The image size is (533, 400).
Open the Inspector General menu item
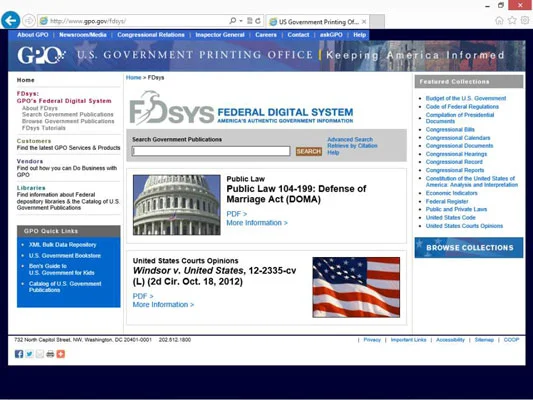coord(220,35)
